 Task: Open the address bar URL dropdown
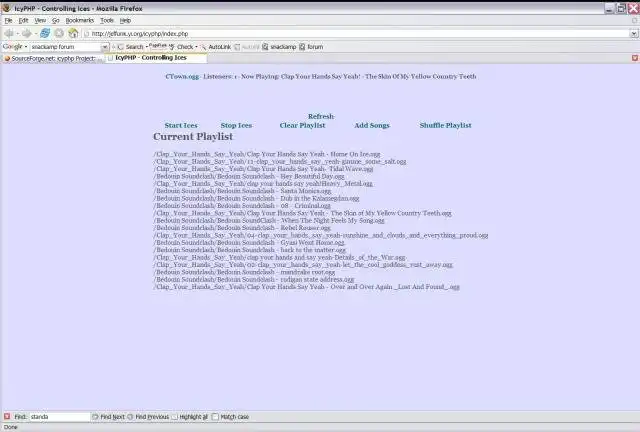(x=634, y=34)
